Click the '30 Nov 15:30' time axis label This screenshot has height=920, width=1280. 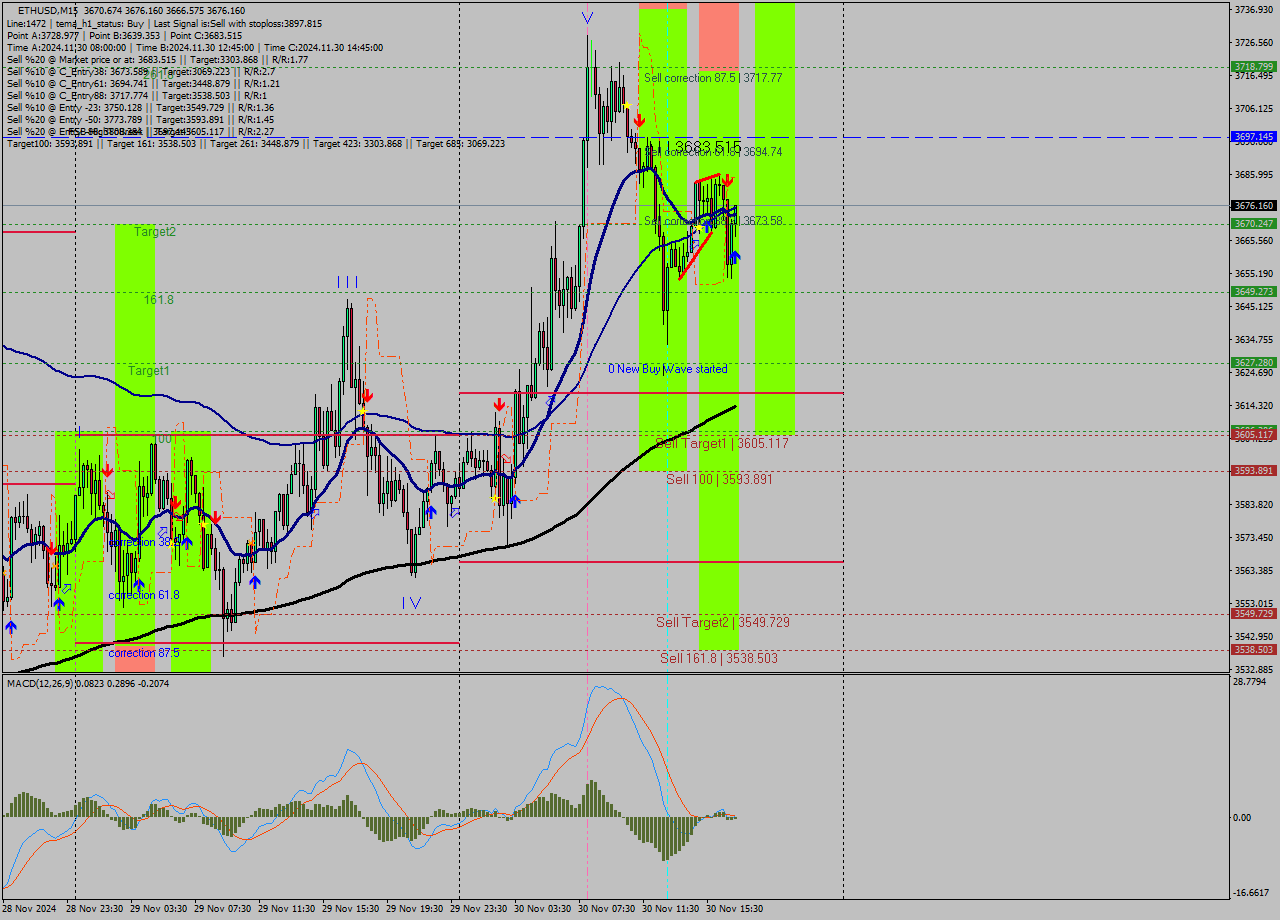point(736,908)
